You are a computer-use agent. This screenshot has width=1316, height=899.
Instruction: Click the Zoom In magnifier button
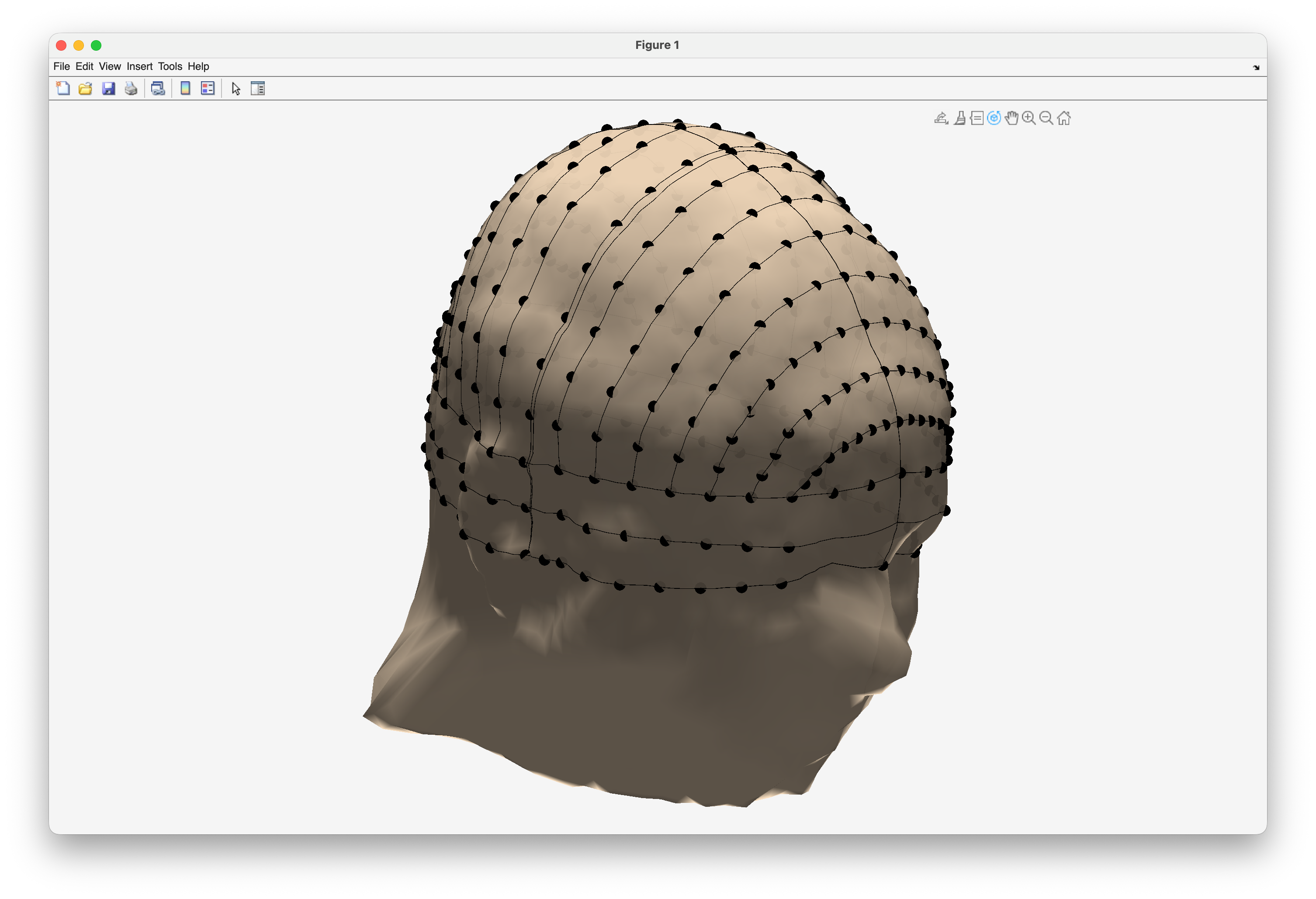[x=1029, y=118]
